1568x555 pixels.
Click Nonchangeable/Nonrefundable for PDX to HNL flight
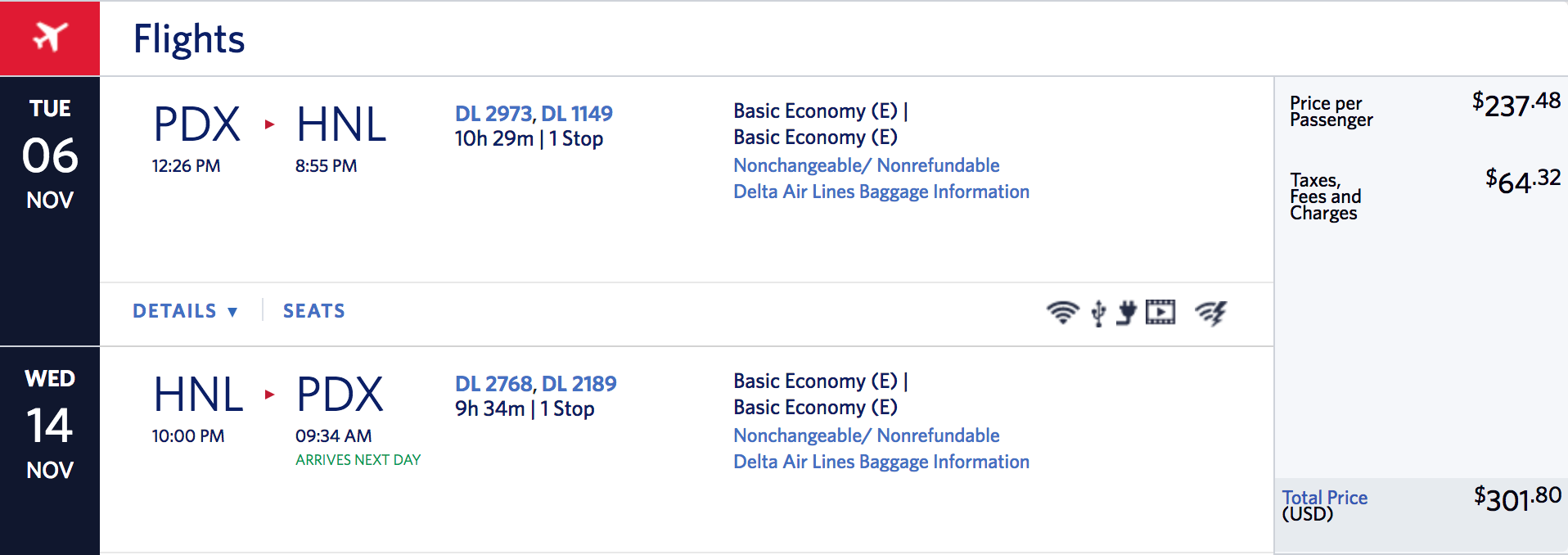click(x=866, y=165)
